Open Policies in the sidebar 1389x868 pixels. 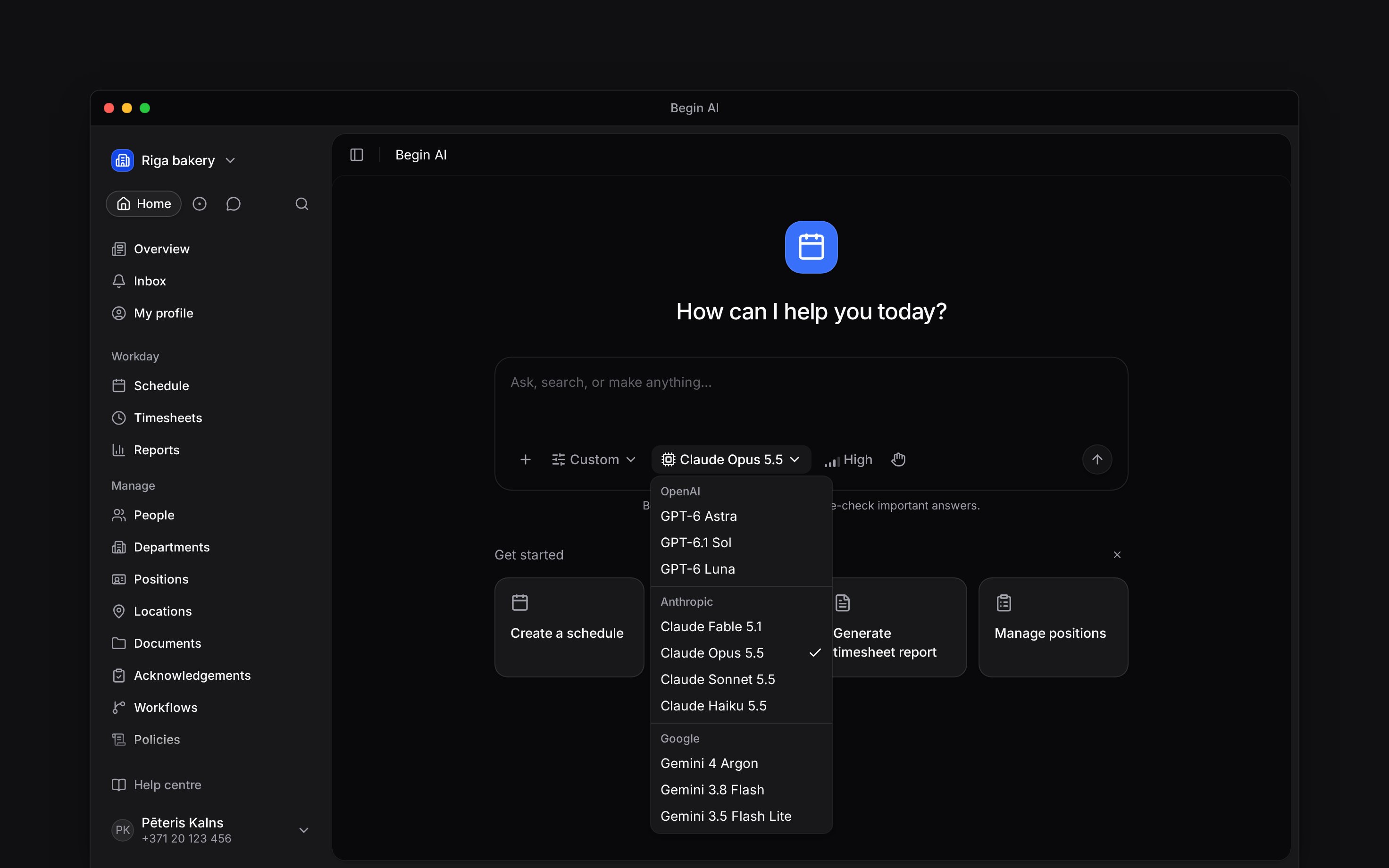click(211, 740)
